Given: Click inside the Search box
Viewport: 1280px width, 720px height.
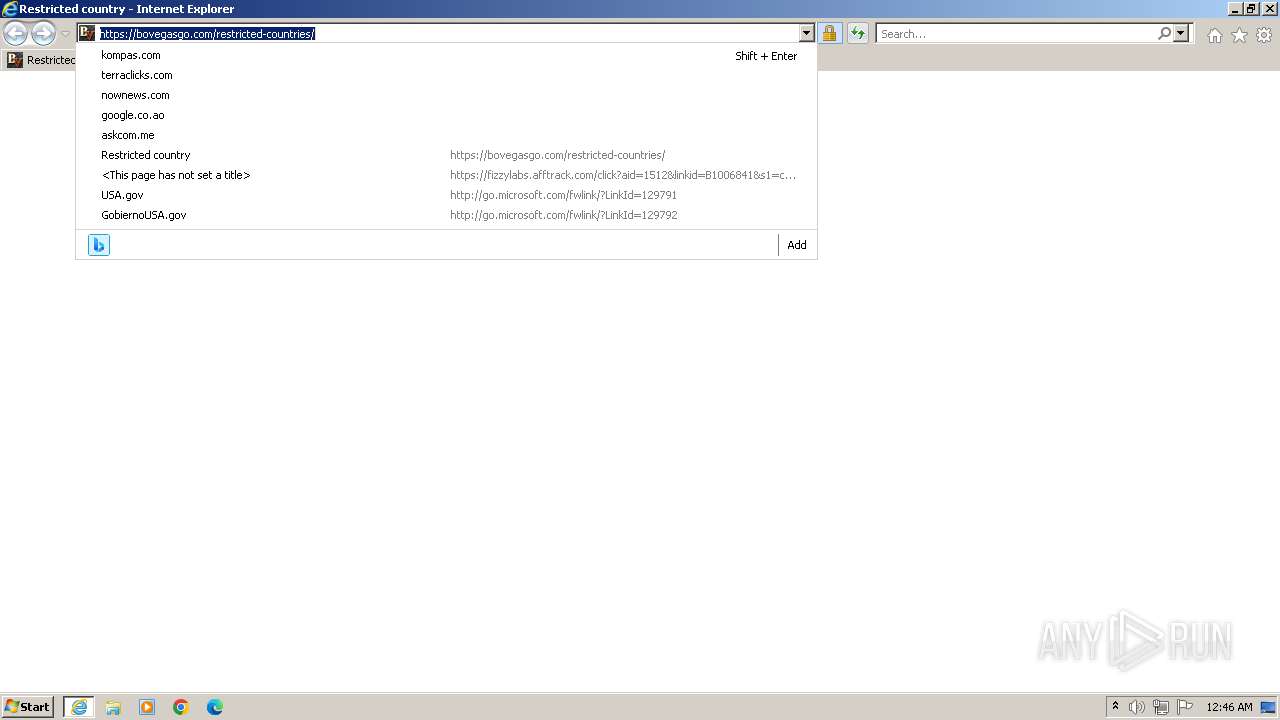Looking at the screenshot, I should point(1016,34).
